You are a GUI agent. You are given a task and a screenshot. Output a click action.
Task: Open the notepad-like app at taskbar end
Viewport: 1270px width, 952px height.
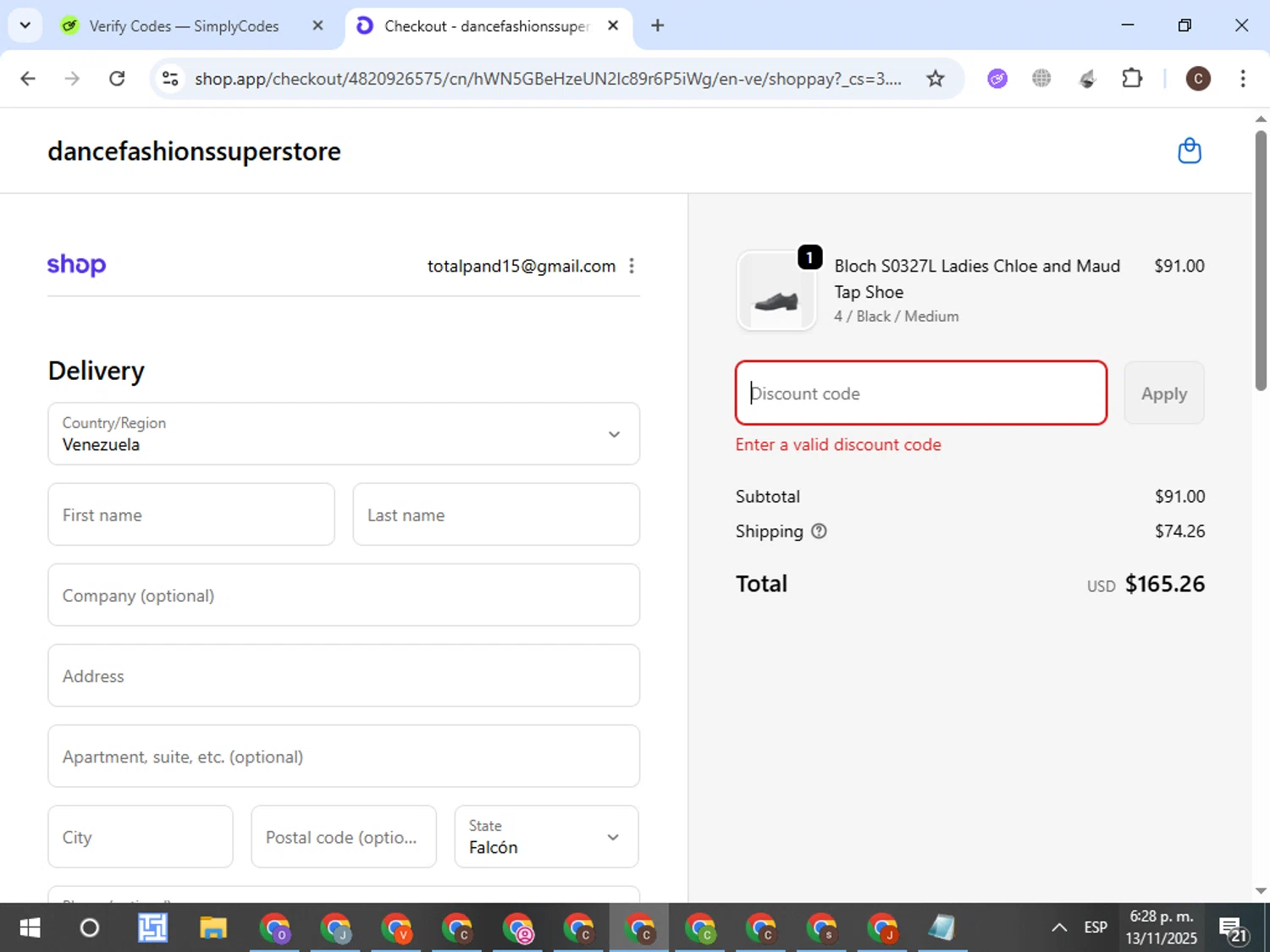click(941, 928)
